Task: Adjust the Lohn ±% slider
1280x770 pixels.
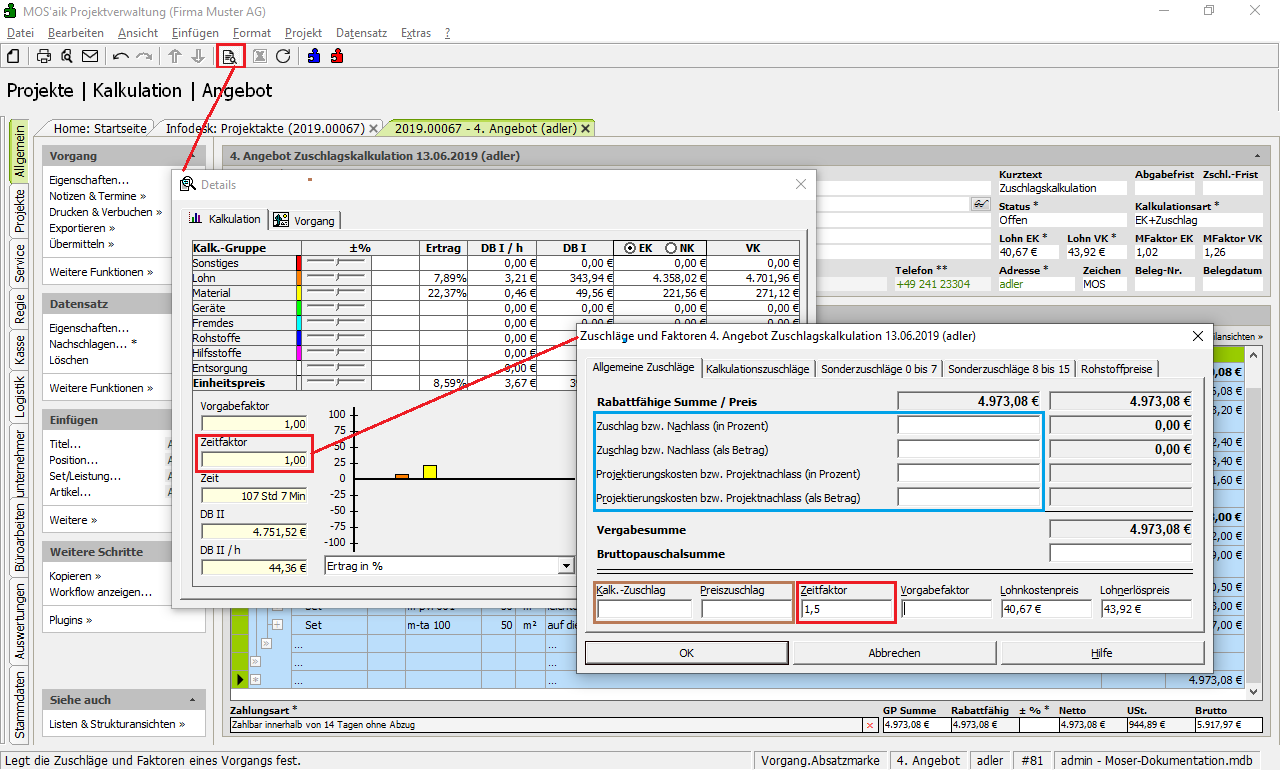Action: point(336,278)
